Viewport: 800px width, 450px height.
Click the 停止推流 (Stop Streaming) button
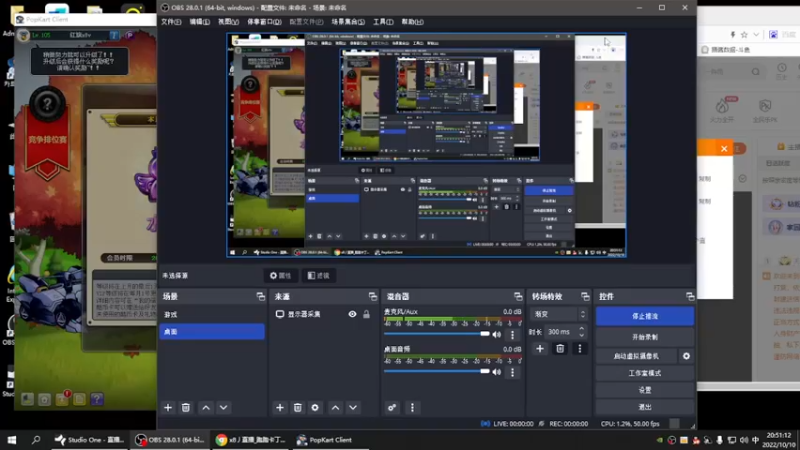pos(645,316)
